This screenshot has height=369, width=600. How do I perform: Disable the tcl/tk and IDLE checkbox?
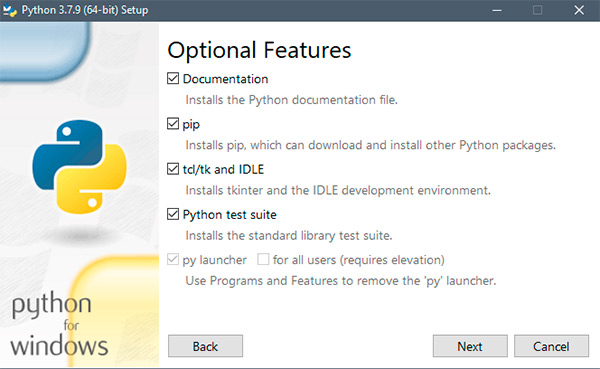pos(173,169)
